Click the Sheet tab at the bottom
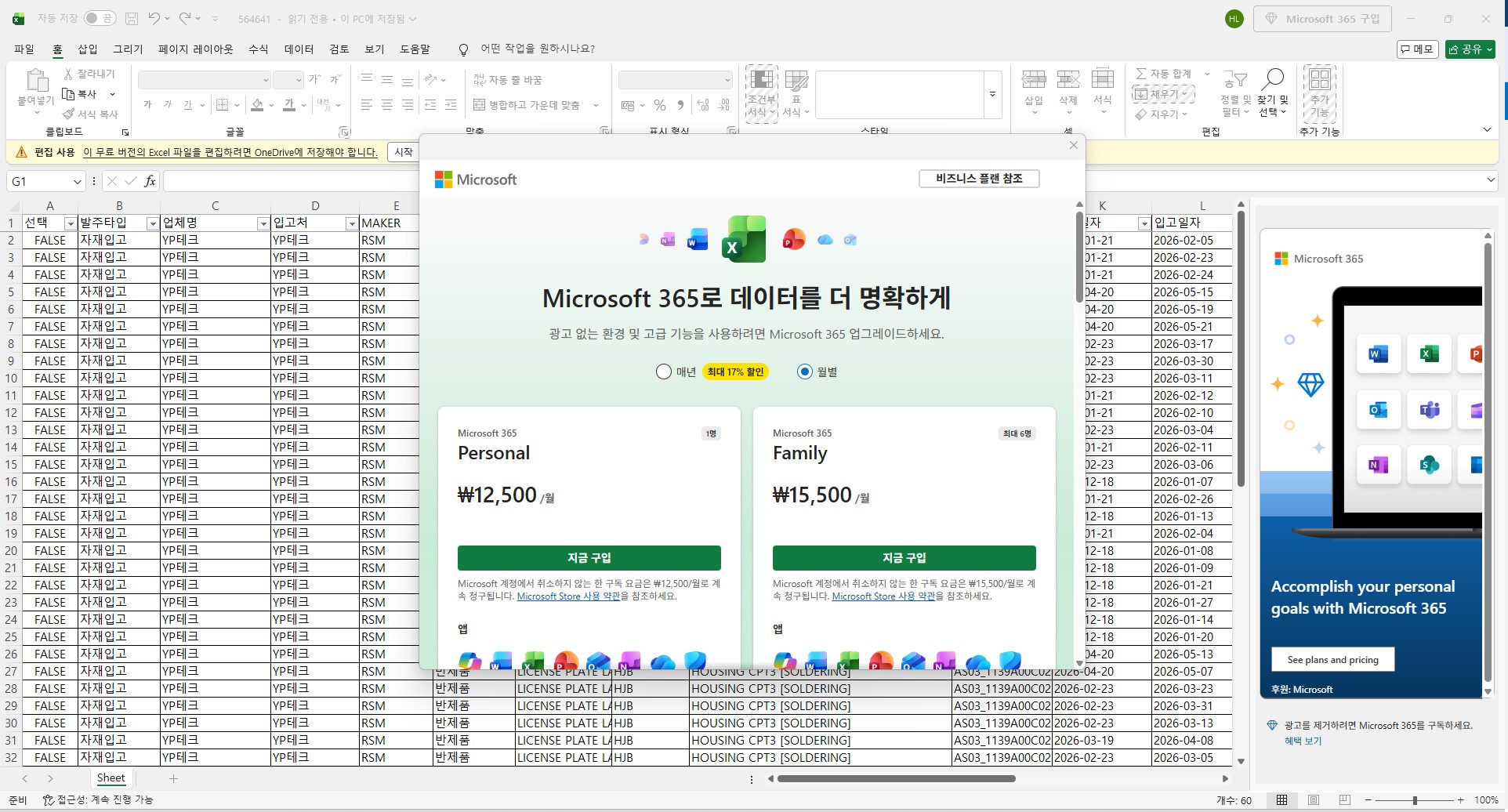 (x=111, y=778)
